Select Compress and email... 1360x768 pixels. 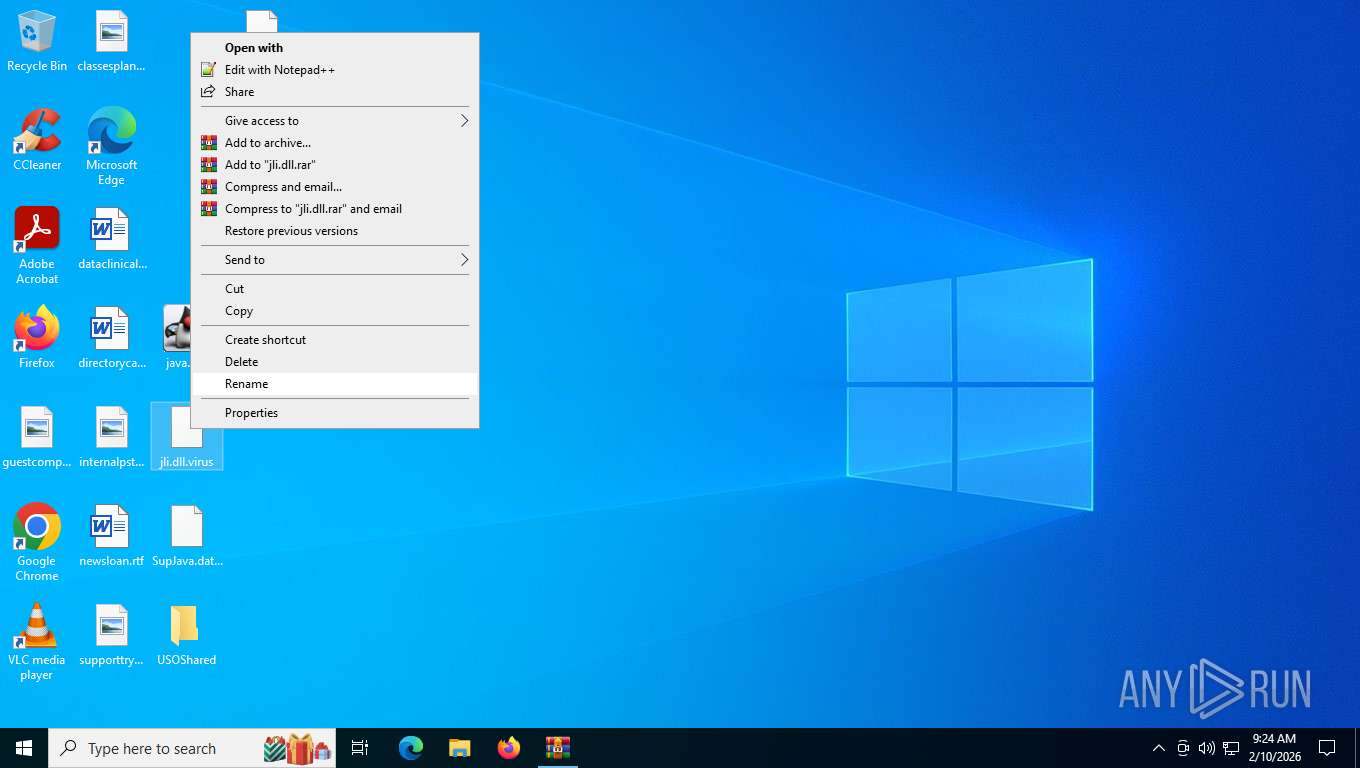335,187
